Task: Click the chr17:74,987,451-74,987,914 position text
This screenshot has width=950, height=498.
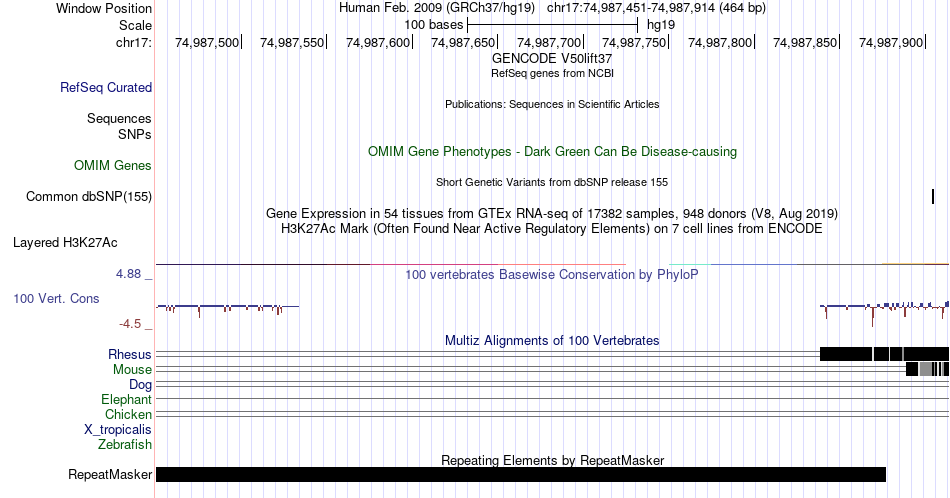Action: [x=656, y=8]
